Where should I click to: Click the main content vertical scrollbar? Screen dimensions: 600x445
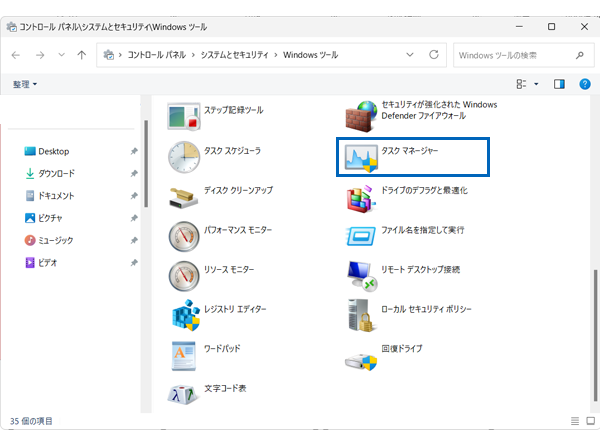(x=595, y=335)
